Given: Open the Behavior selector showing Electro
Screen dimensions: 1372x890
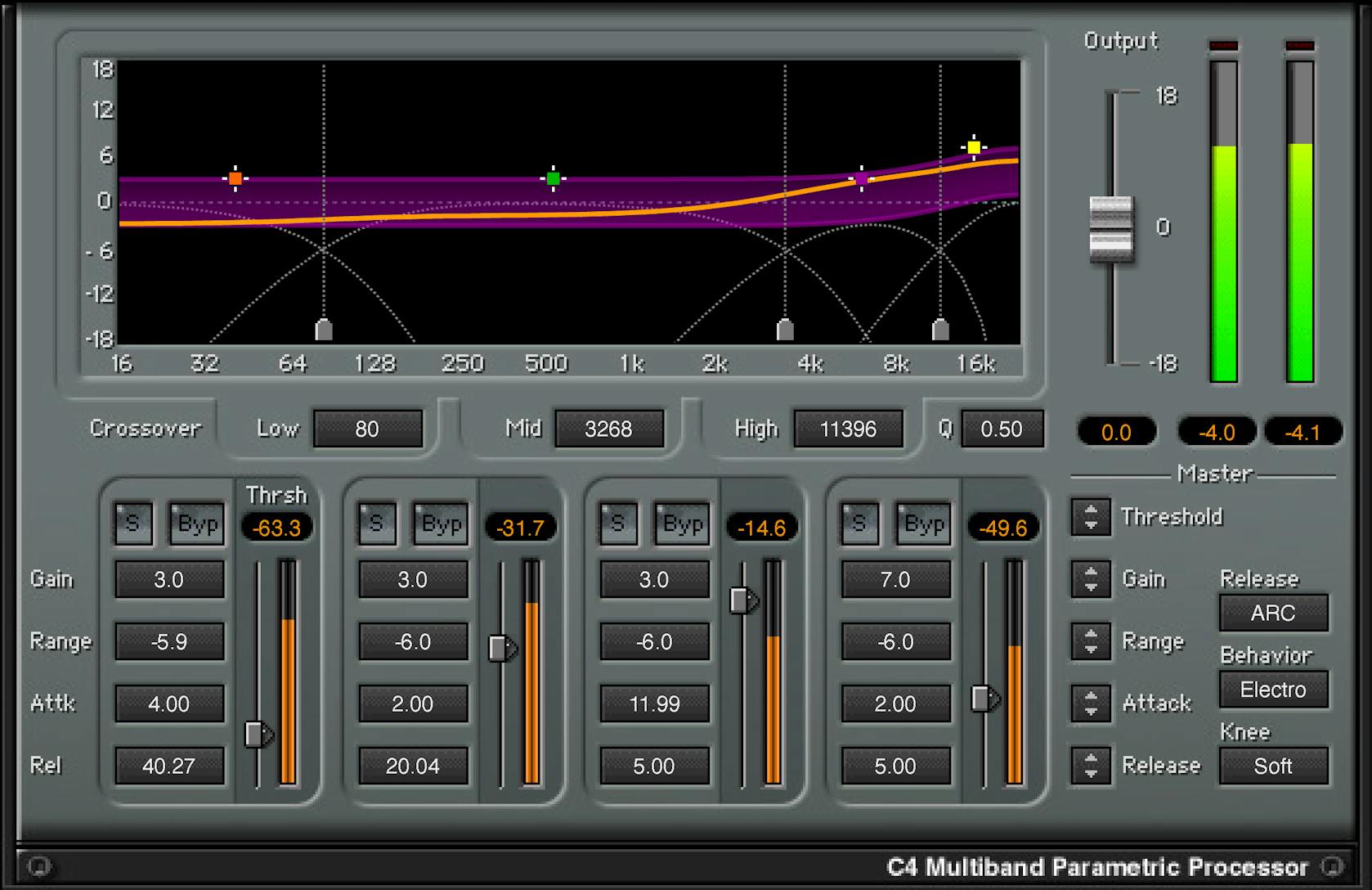Looking at the screenshot, I should [x=1273, y=690].
